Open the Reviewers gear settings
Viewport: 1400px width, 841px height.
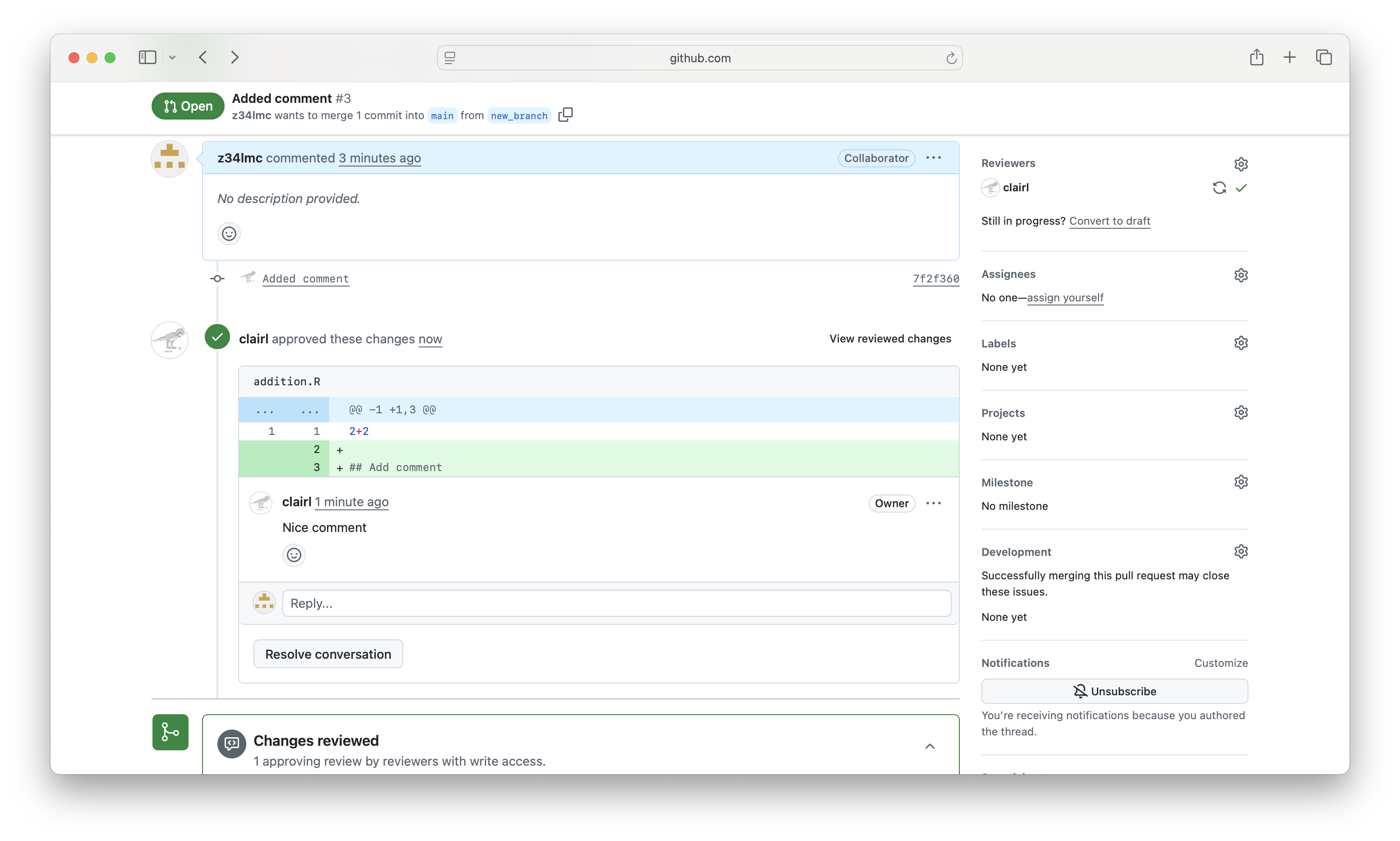1240,164
